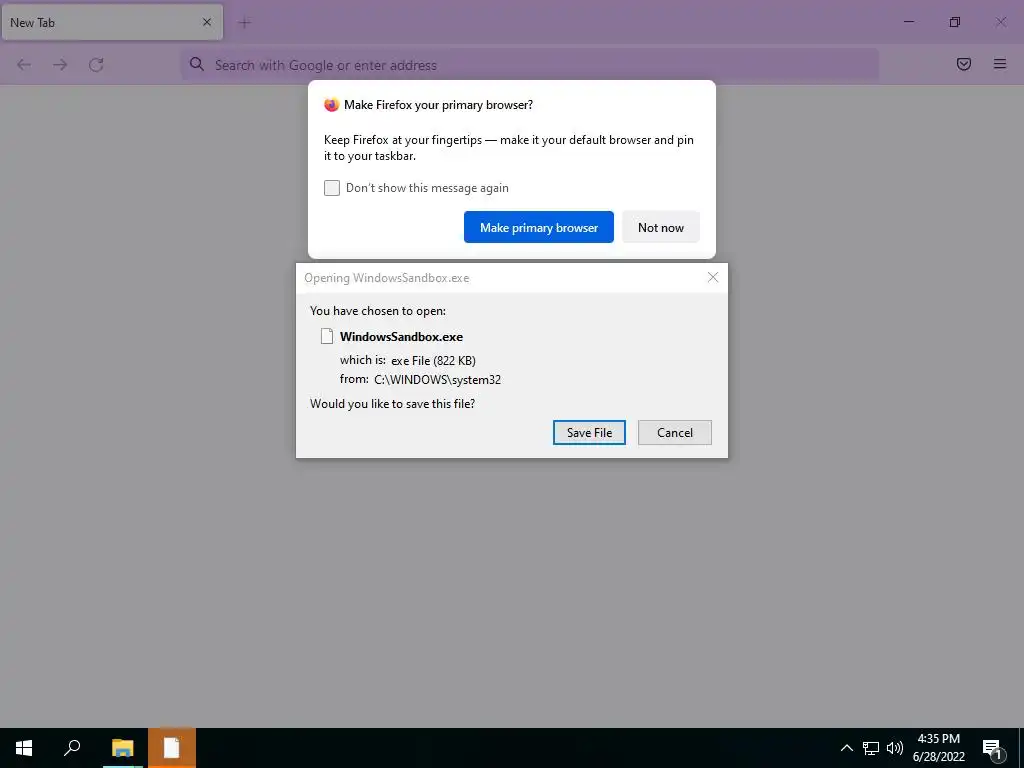Click the WindowsSandbox.exe file icon
The image size is (1024, 768).
pyautogui.click(x=327, y=336)
